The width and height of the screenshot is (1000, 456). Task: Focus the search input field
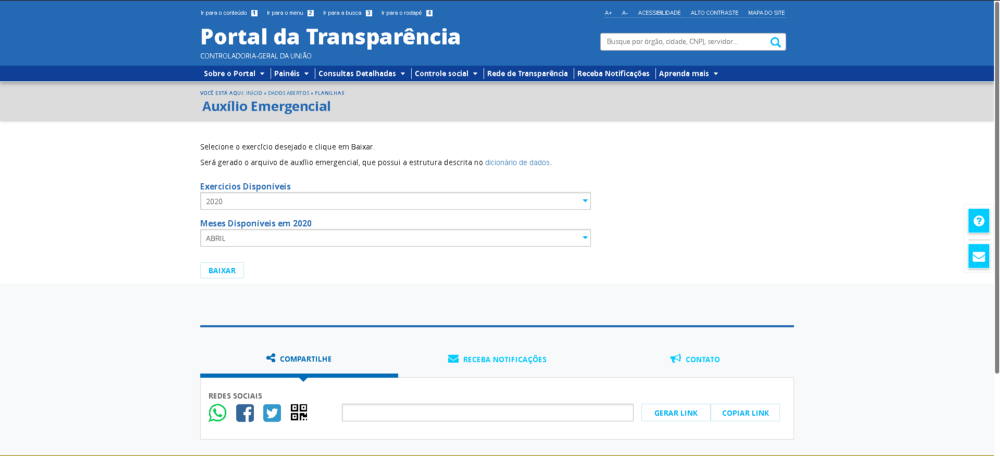click(684, 42)
